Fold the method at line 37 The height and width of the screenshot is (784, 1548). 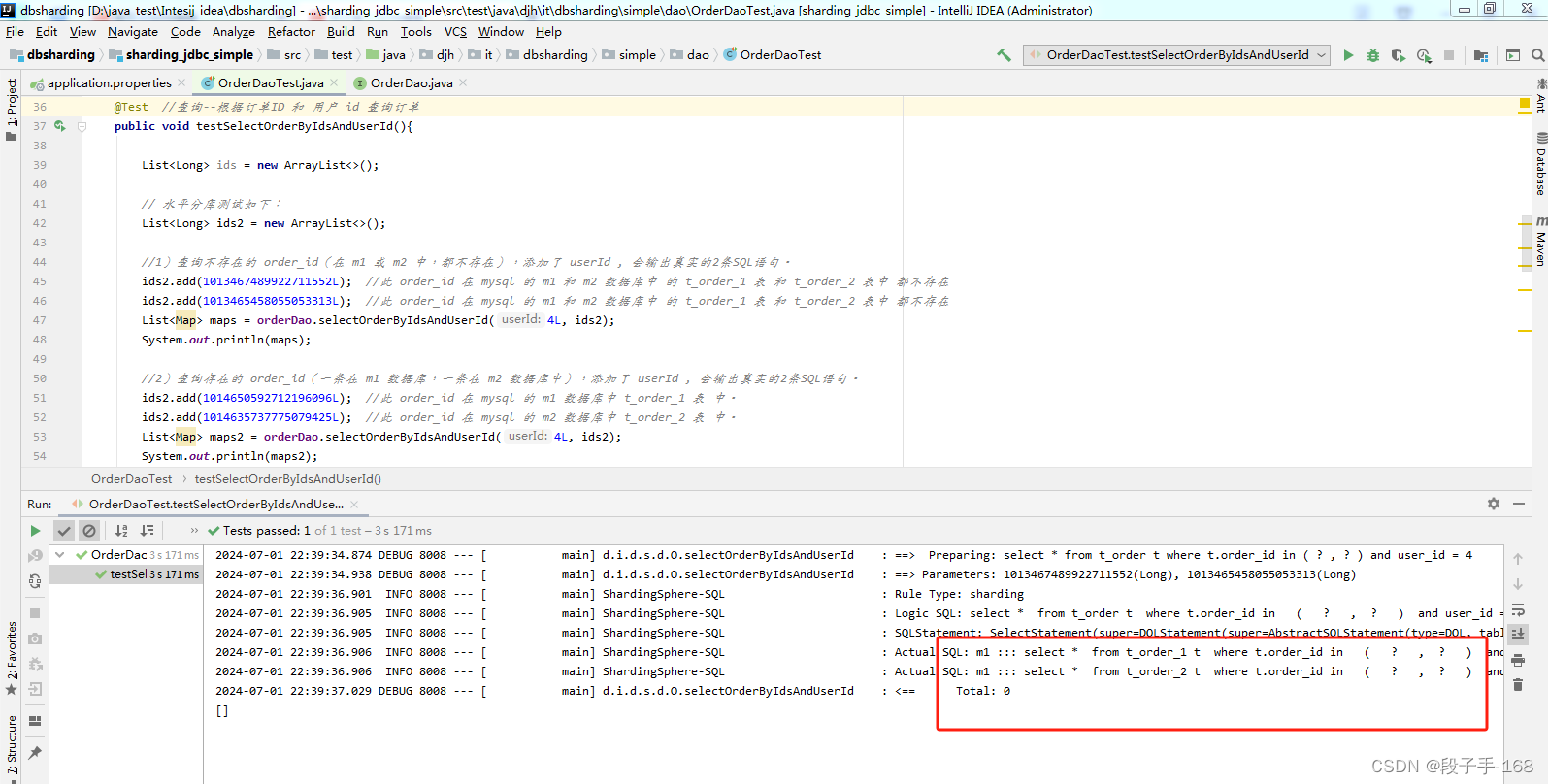coord(82,126)
